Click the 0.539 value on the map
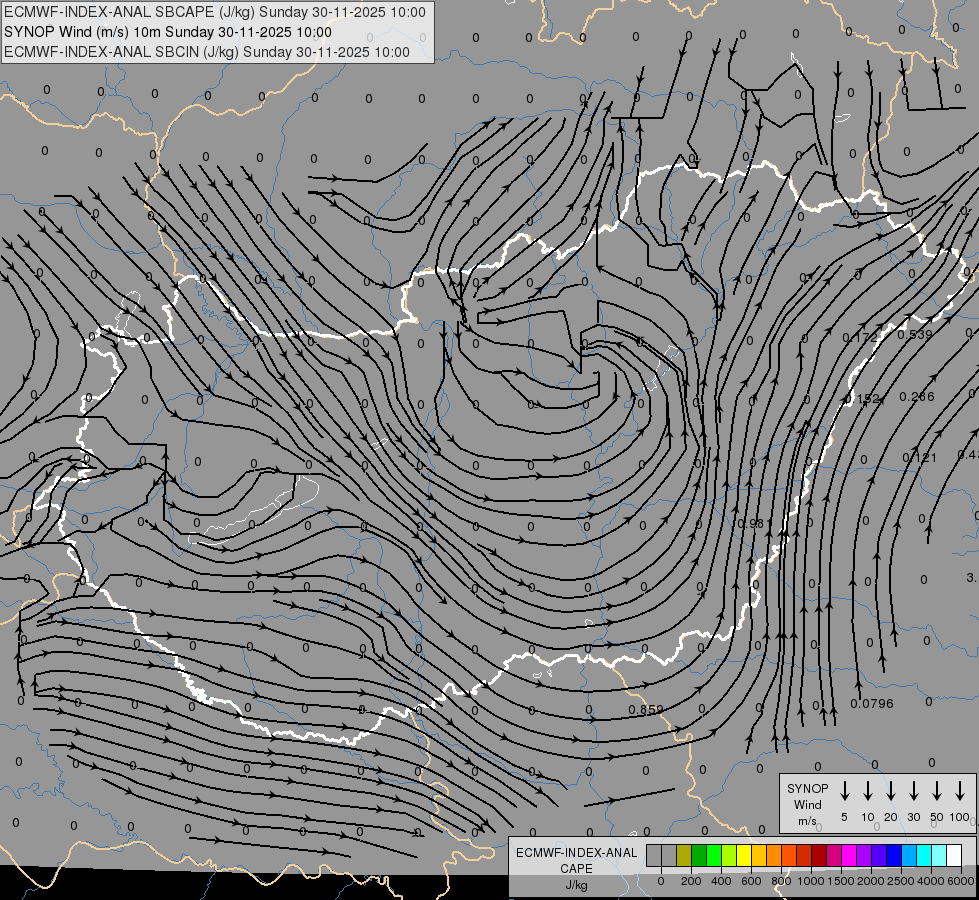979x900 pixels. pos(915,335)
